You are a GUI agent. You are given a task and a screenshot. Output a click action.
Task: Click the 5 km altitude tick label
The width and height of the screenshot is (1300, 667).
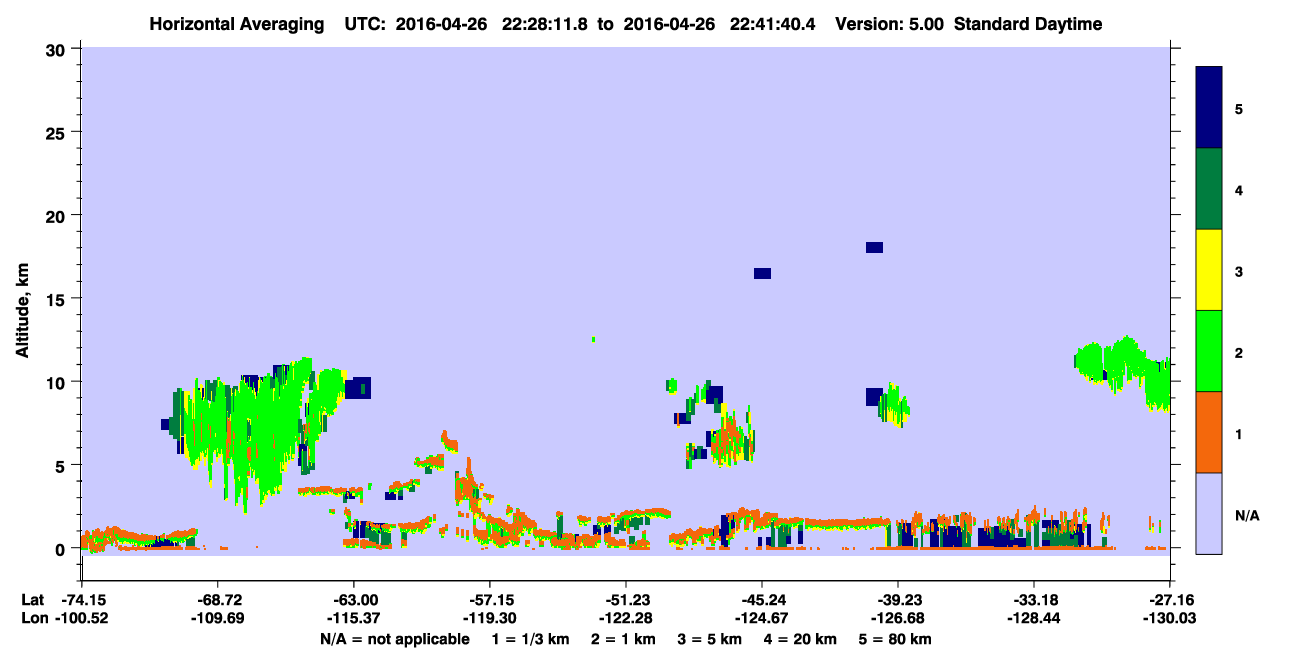62,465
